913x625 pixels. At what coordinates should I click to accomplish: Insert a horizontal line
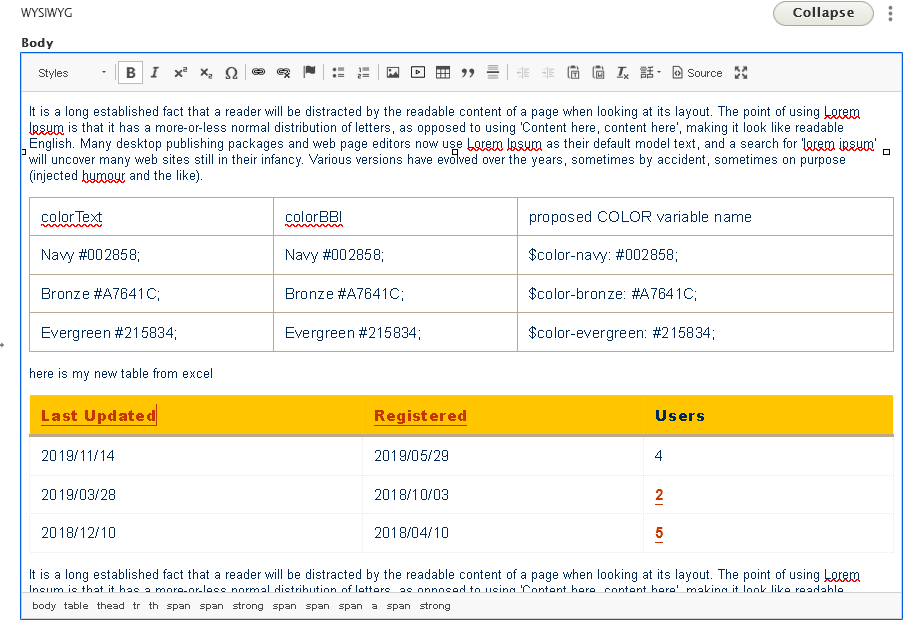[x=493, y=73]
